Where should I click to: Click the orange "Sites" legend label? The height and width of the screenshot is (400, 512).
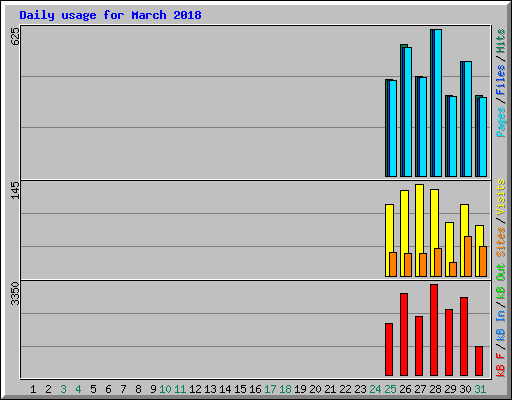(x=500, y=242)
